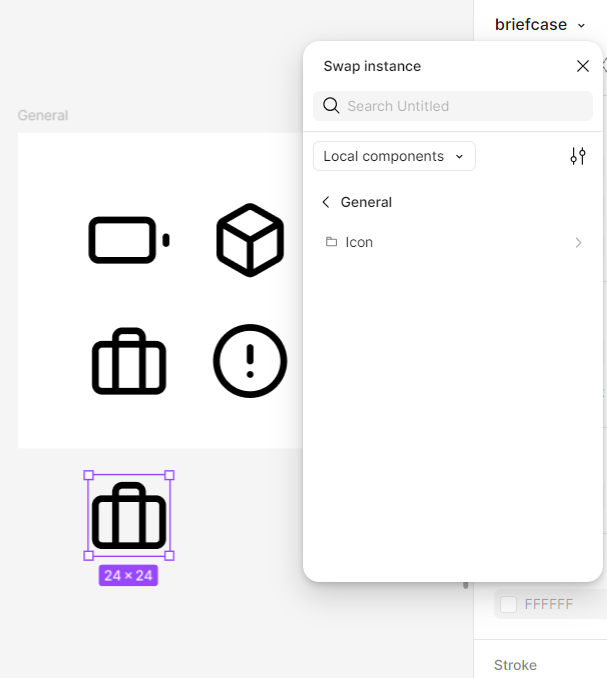Expand Icon folder using right chevron
Image resolution: width=607 pixels, height=678 pixels.
point(578,243)
